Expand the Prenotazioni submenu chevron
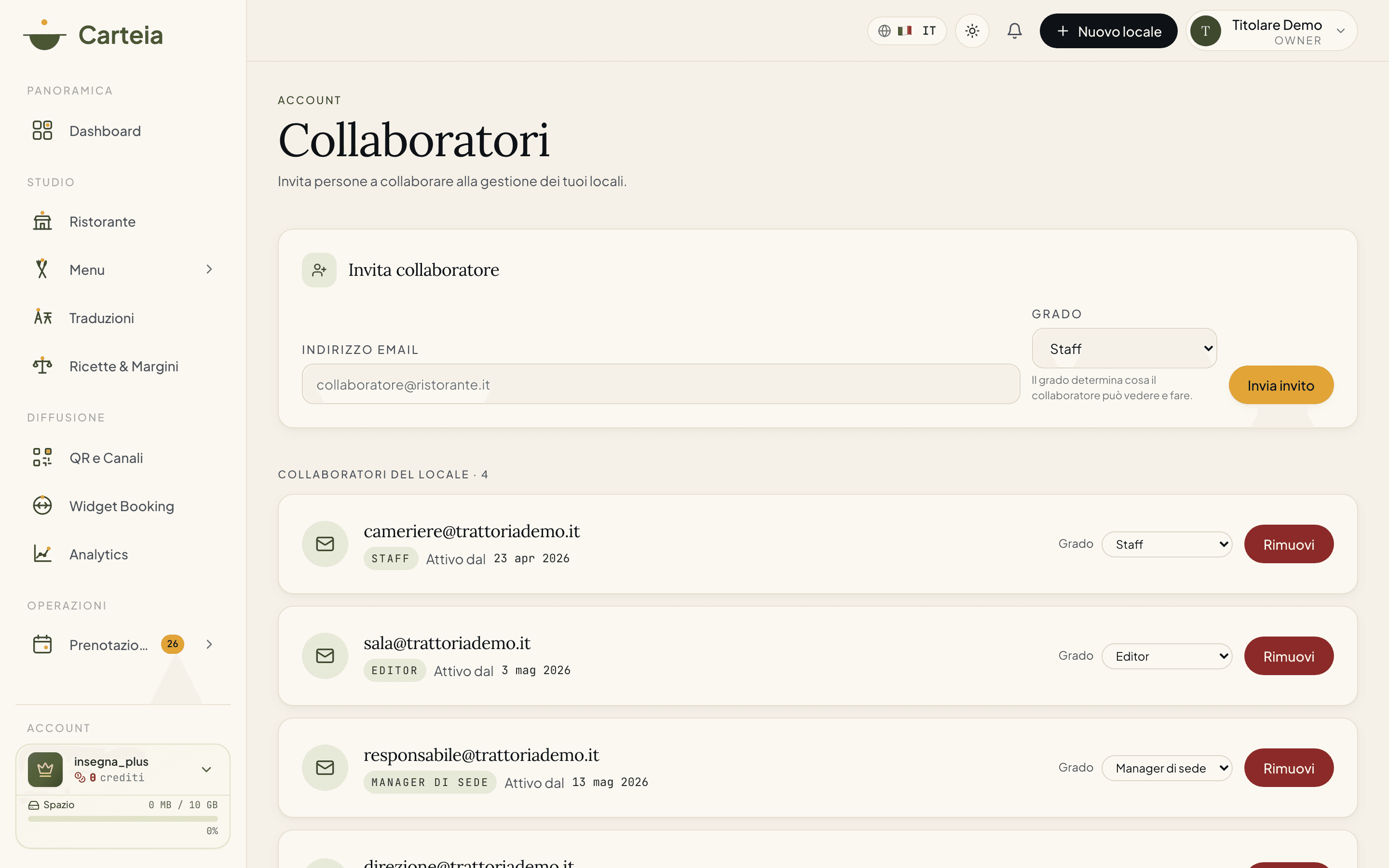The width and height of the screenshot is (1389, 868). click(x=209, y=645)
